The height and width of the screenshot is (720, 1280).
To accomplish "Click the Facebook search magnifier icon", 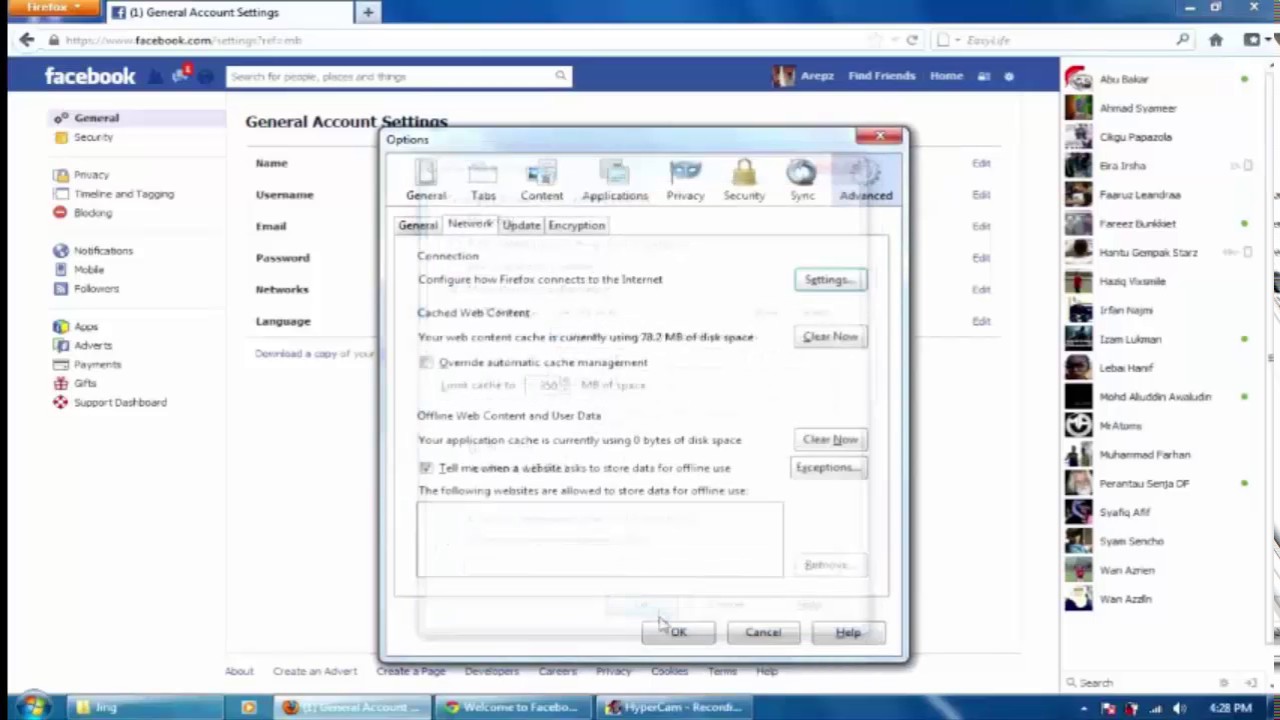I will 561,76.
